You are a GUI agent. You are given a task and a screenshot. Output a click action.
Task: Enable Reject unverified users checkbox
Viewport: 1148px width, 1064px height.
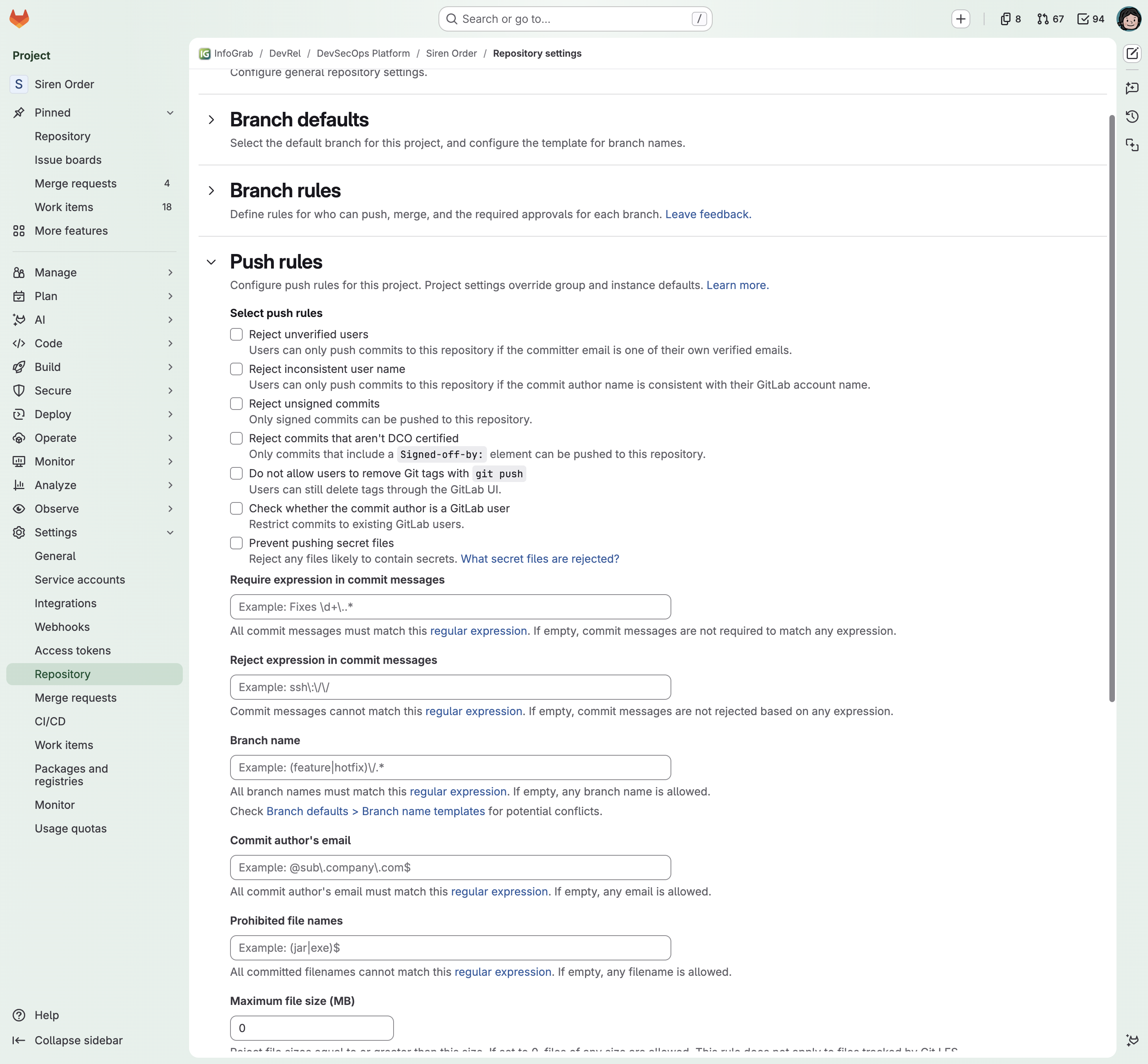[236, 334]
